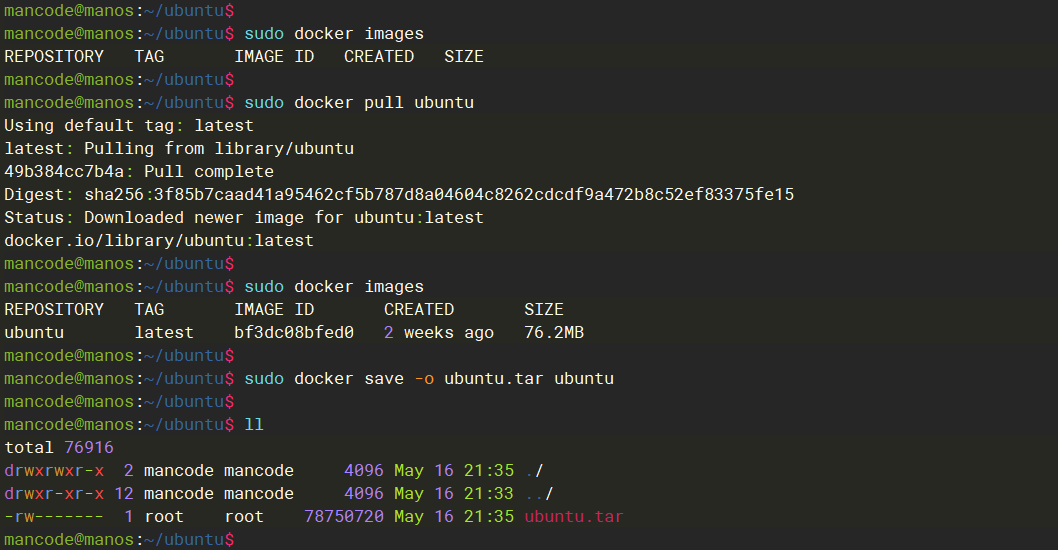The width and height of the screenshot is (1058, 550).
Task: Click the layer ID 49b384cc7b4a
Action: point(64,172)
